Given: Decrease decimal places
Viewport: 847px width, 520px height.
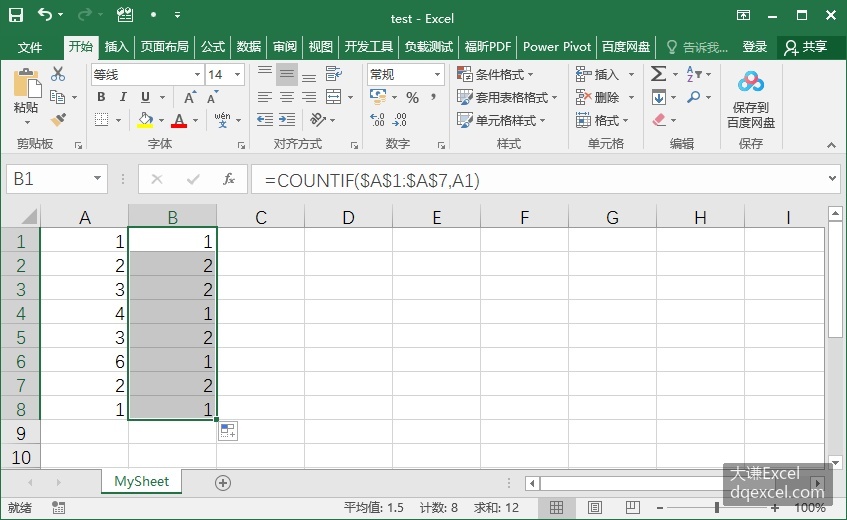Looking at the screenshot, I should (x=400, y=120).
